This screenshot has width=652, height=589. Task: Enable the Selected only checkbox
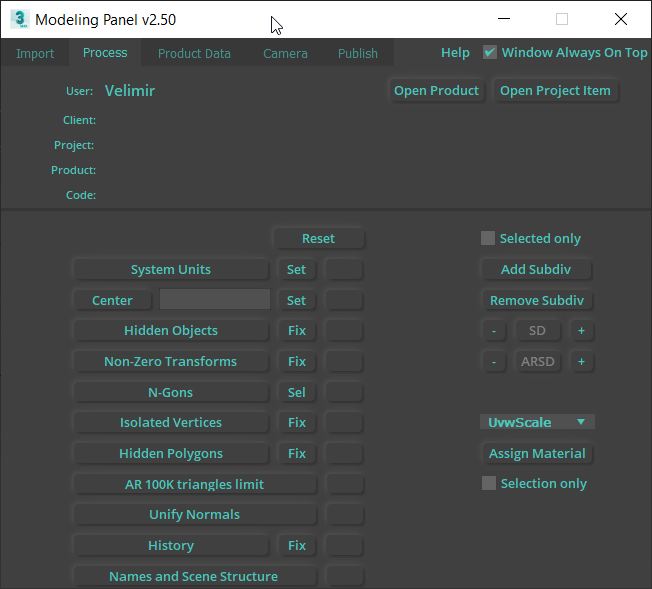pos(488,238)
